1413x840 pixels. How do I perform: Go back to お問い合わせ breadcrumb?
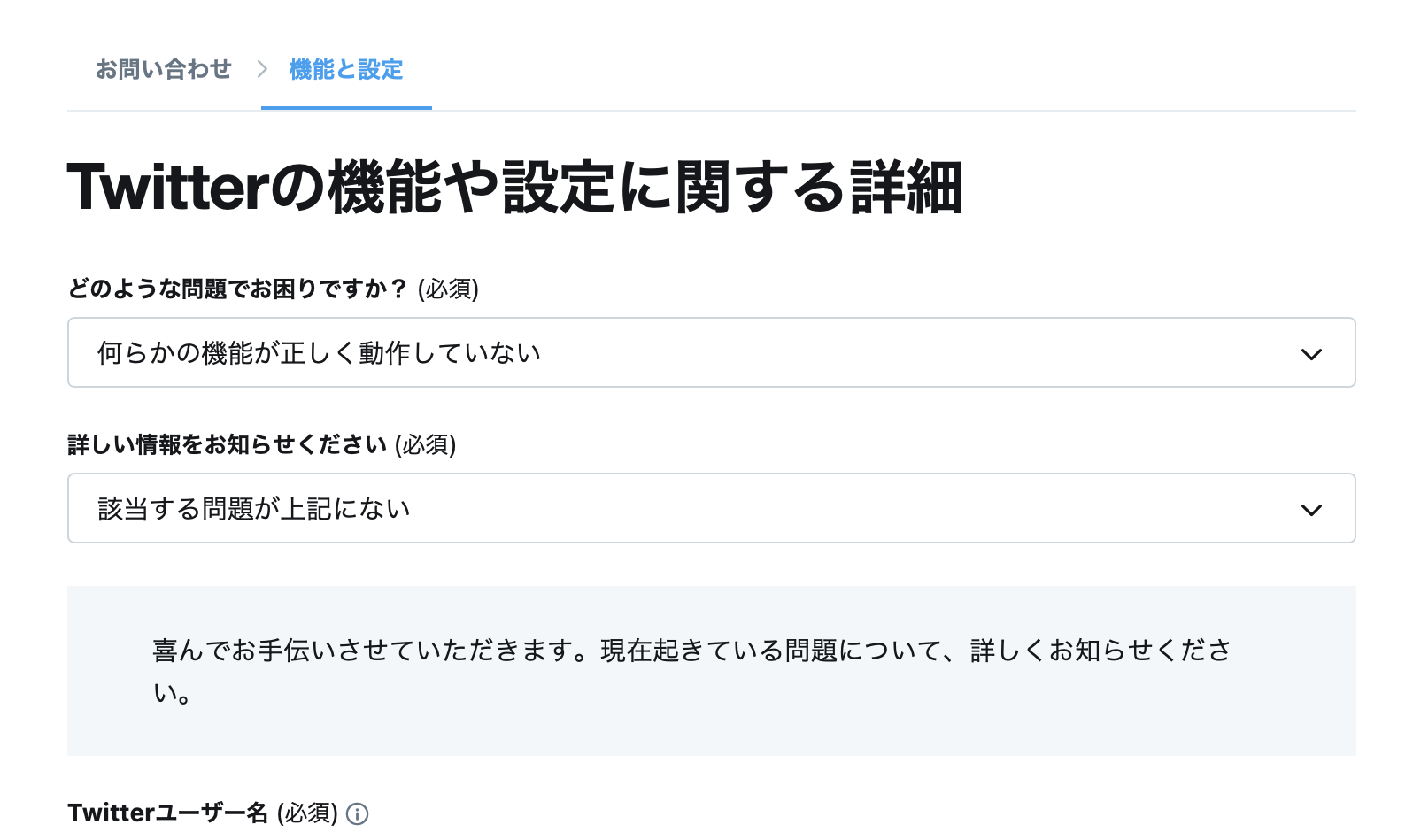[x=164, y=69]
